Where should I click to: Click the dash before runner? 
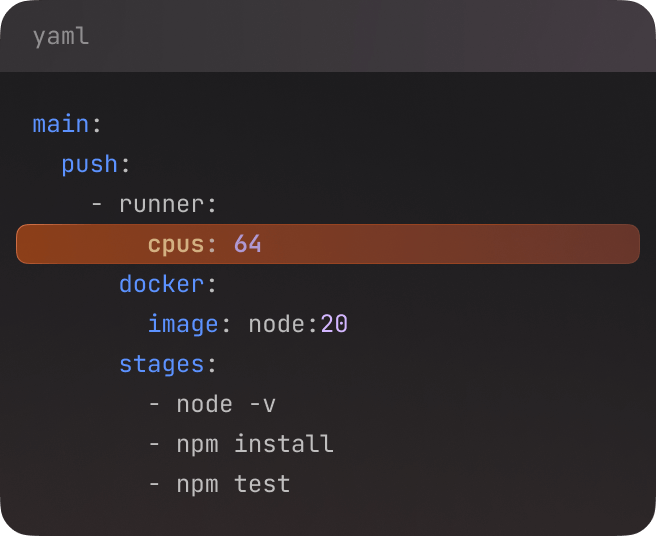click(96, 204)
